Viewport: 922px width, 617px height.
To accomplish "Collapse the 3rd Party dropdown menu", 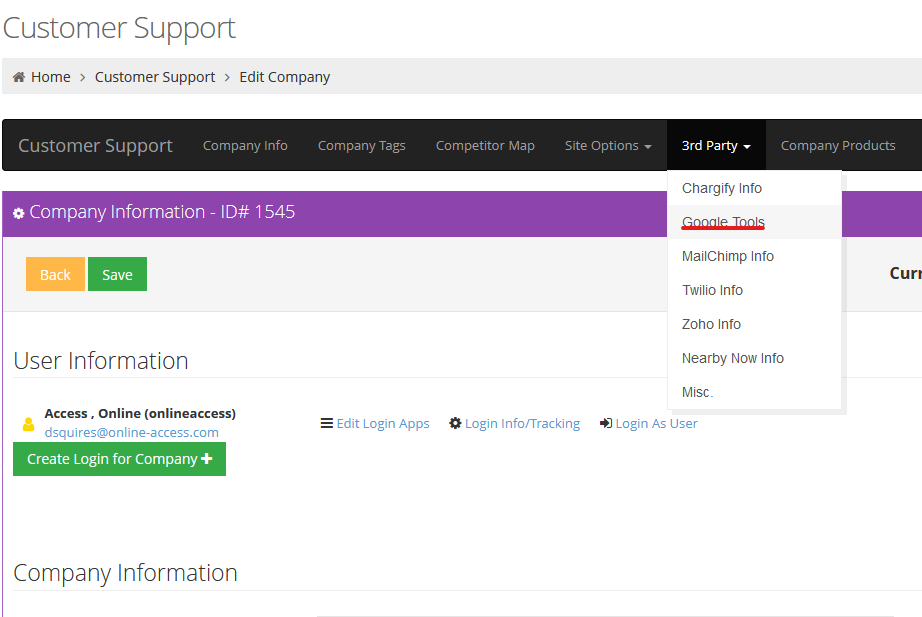I will [x=715, y=145].
